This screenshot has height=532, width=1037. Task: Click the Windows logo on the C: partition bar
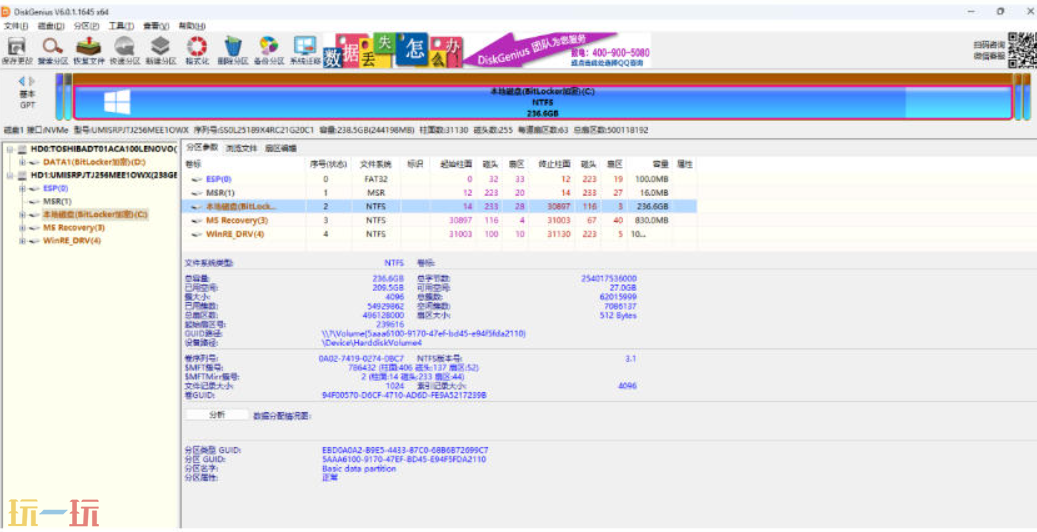click(117, 102)
